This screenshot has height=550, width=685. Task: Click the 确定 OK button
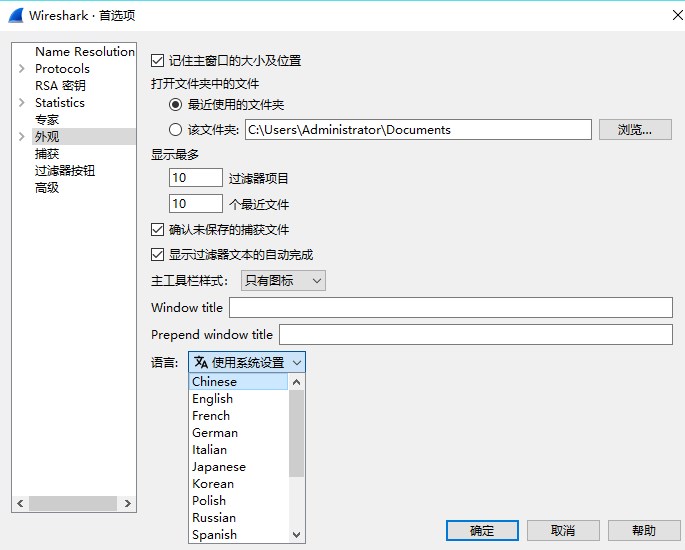pyautogui.click(x=482, y=530)
